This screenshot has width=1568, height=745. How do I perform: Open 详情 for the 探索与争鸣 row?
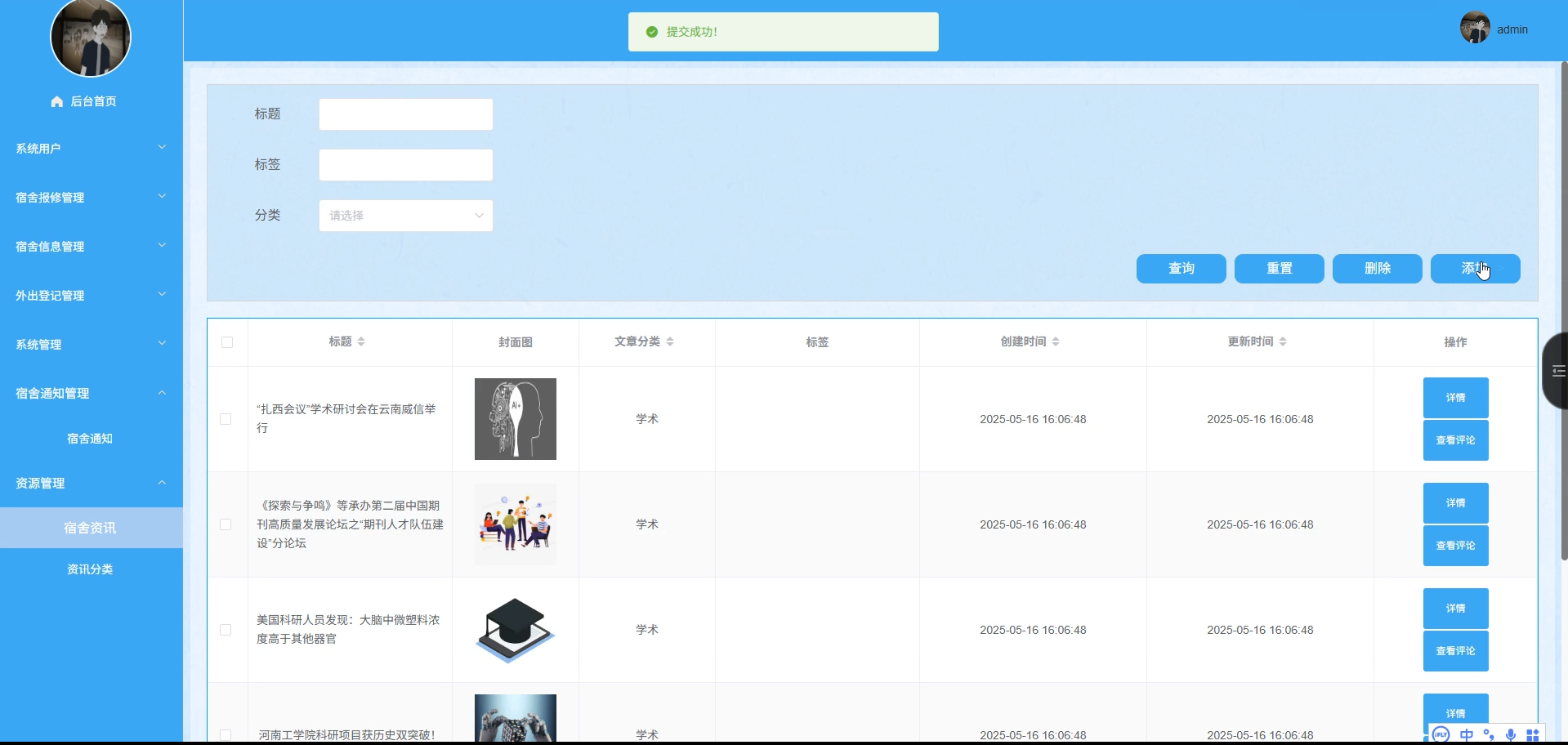click(x=1456, y=503)
